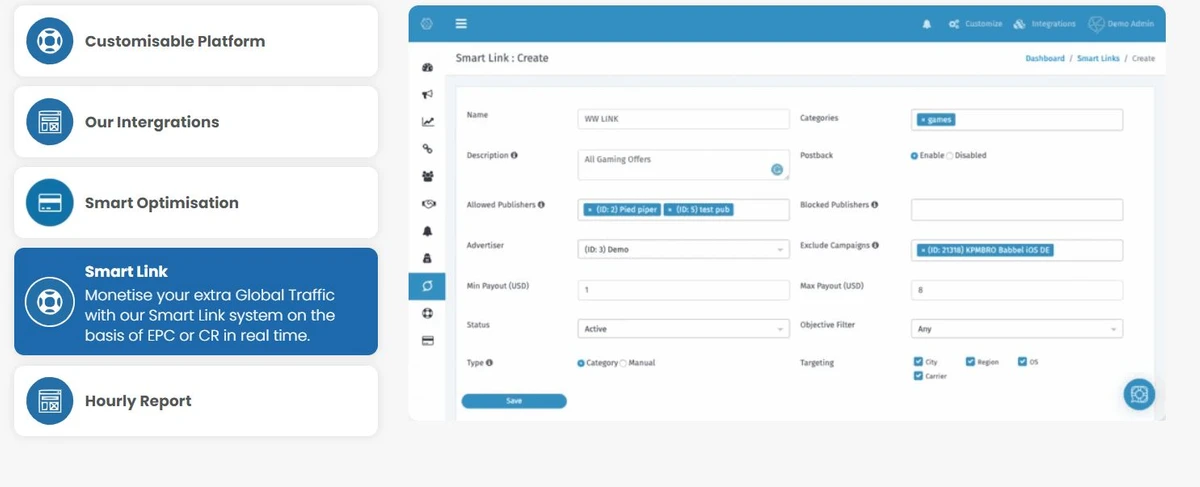Click the Our Intergrations grid icon
Screen dimensions: 1200x487
pos(50,122)
